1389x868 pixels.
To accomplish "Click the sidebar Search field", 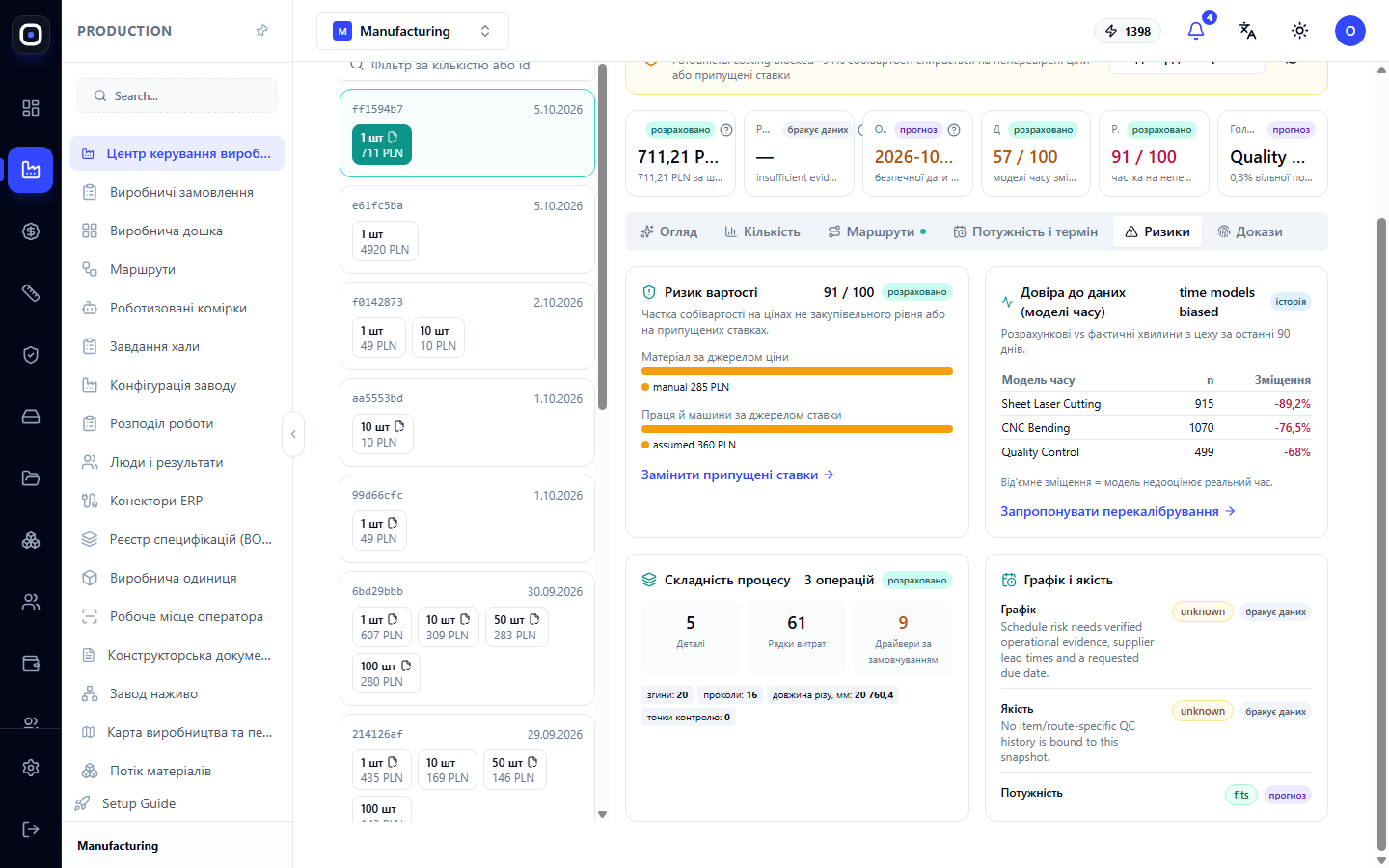I will [x=177, y=95].
